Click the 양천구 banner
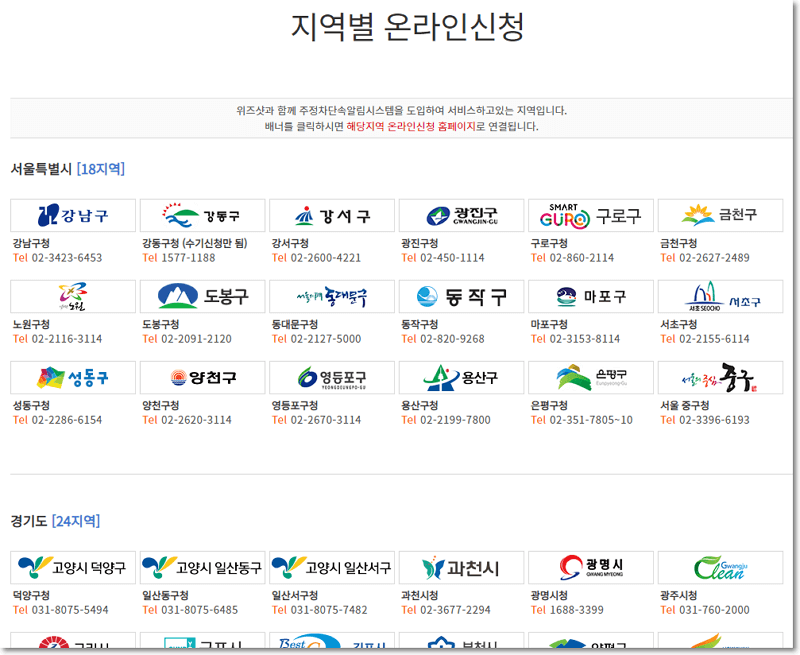The height and width of the screenshot is (655, 800). (203, 378)
